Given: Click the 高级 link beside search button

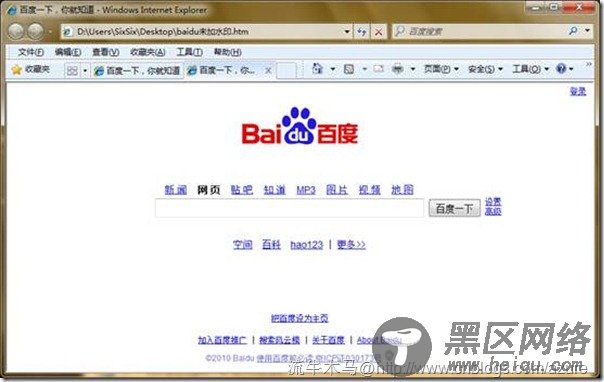Looking at the screenshot, I should tap(493, 211).
